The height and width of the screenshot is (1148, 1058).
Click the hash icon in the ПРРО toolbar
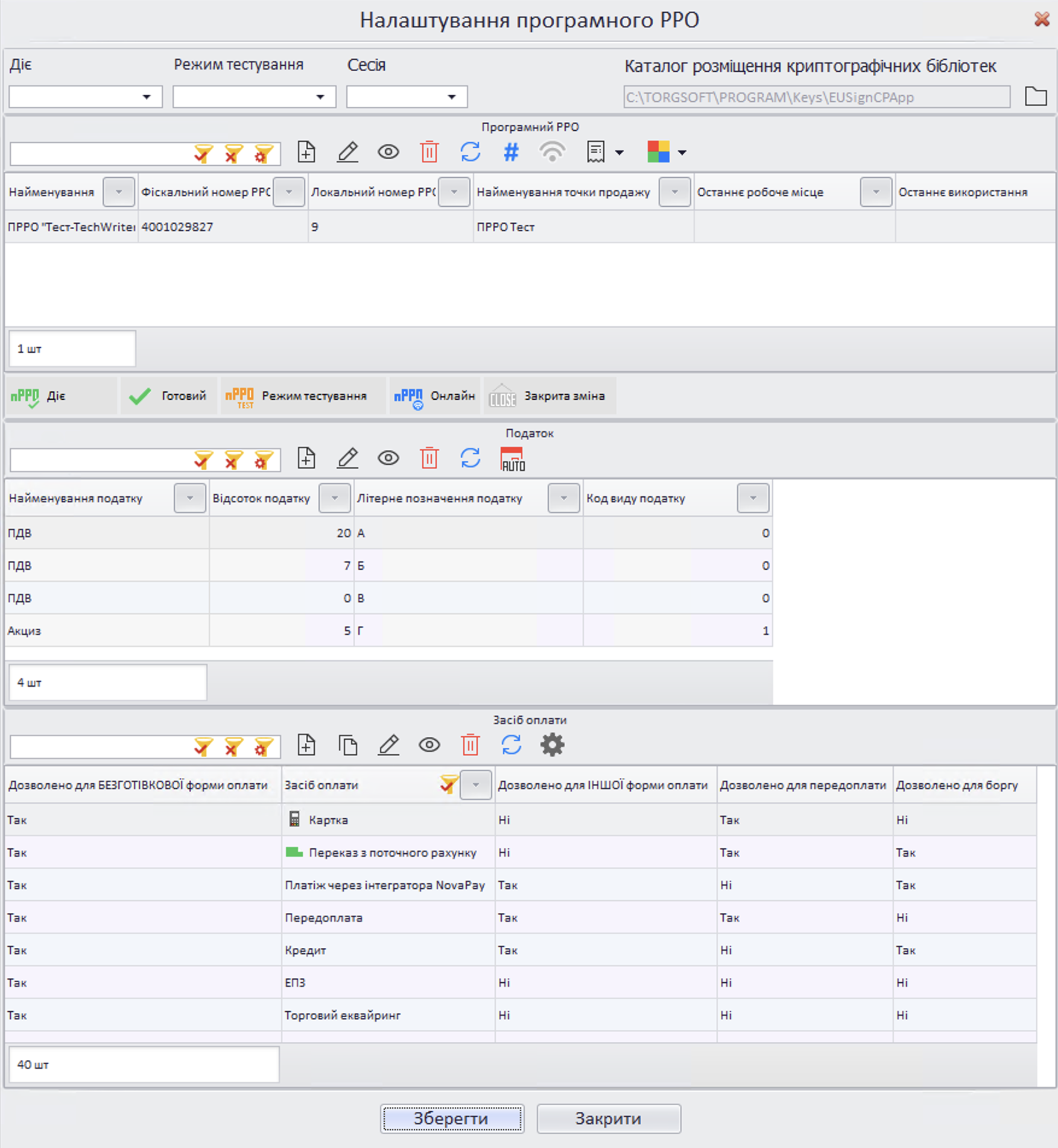(511, 152)
